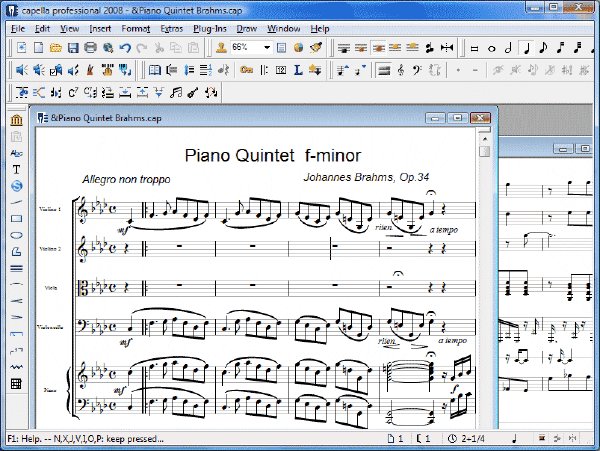Click the printer icon
Screen dimensions: 600x451
click(x=90, y=48)
